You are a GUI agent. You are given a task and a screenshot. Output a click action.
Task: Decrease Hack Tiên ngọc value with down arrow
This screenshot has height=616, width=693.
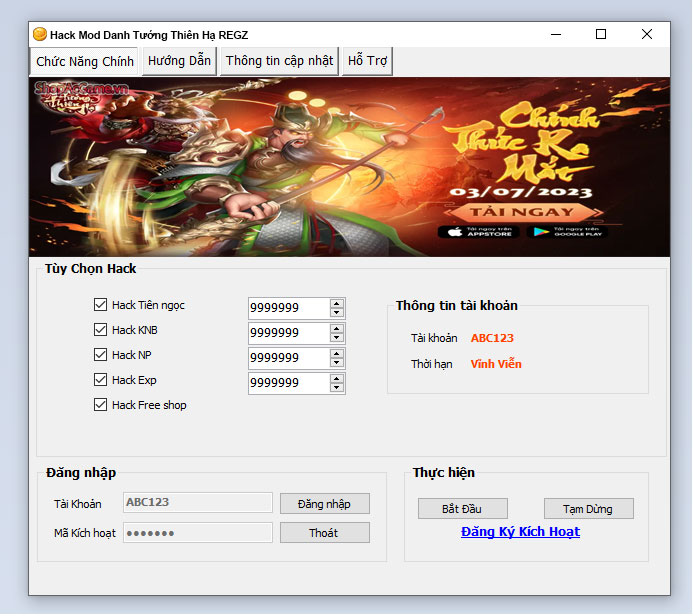[336, 312]
